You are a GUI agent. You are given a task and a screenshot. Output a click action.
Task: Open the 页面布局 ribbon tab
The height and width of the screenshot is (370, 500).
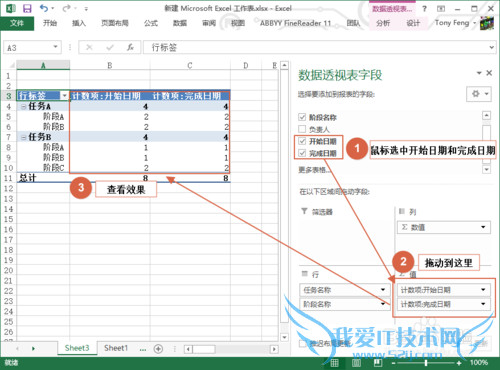point(115,23)
